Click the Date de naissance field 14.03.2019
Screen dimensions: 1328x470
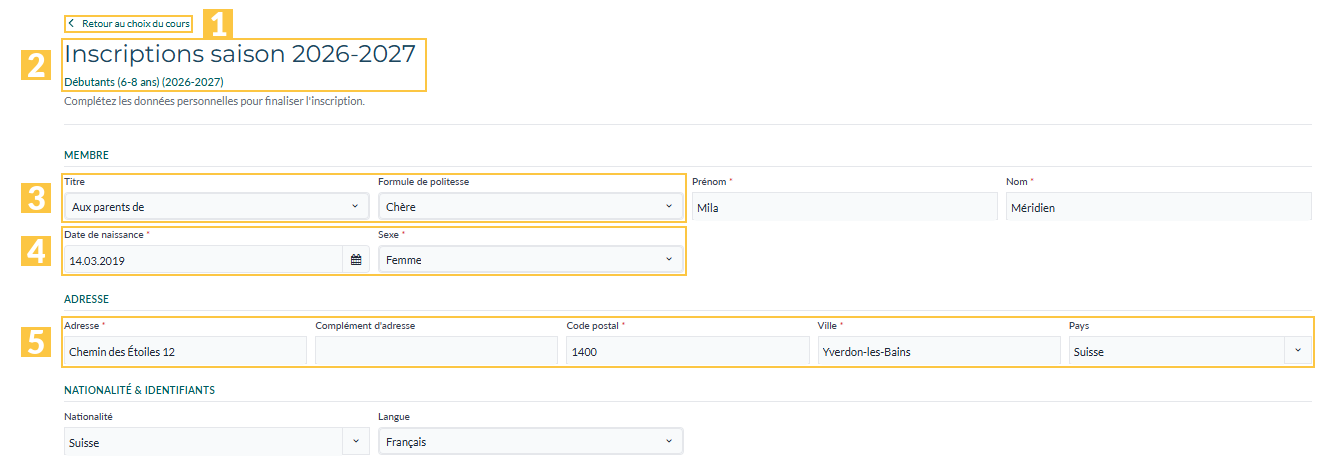204,260
